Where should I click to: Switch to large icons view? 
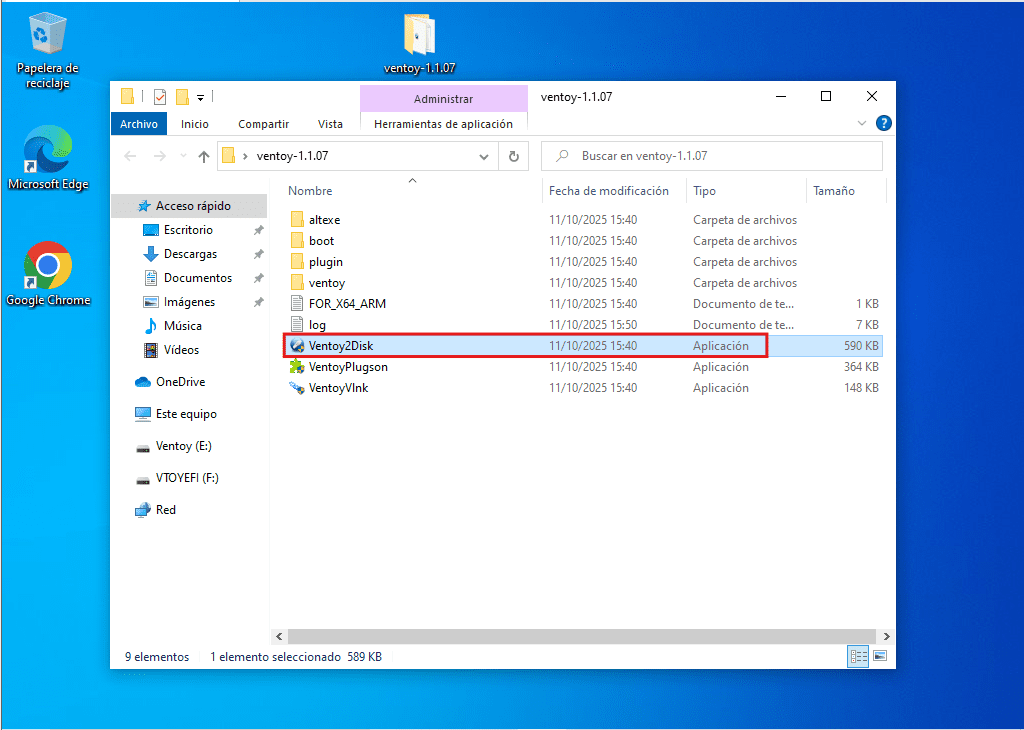pos(880,657)
